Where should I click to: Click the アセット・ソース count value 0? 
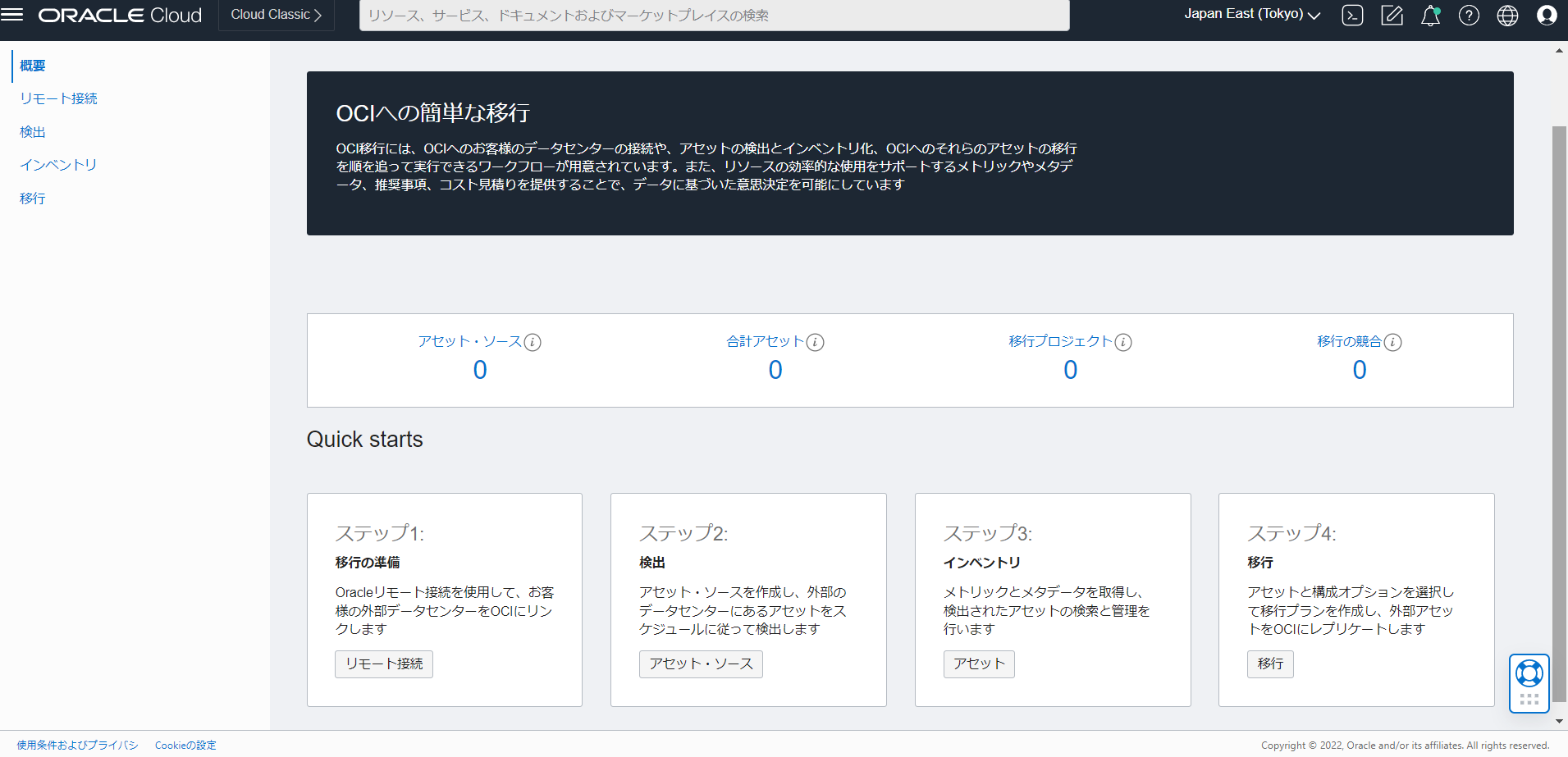[x=480, y=370]
